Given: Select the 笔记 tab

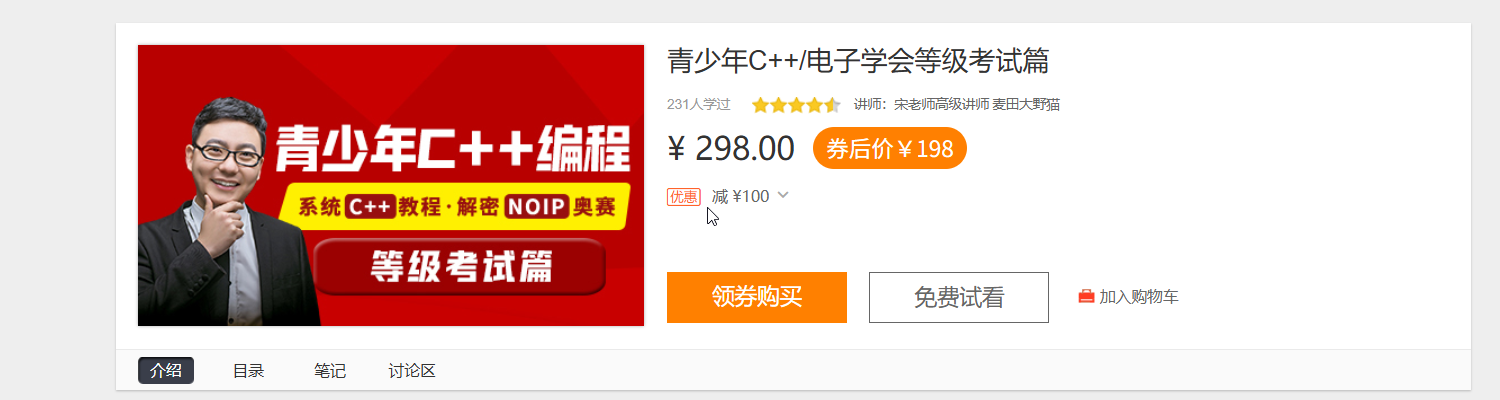Looking at the screenshot, I should tap(330, 371).
